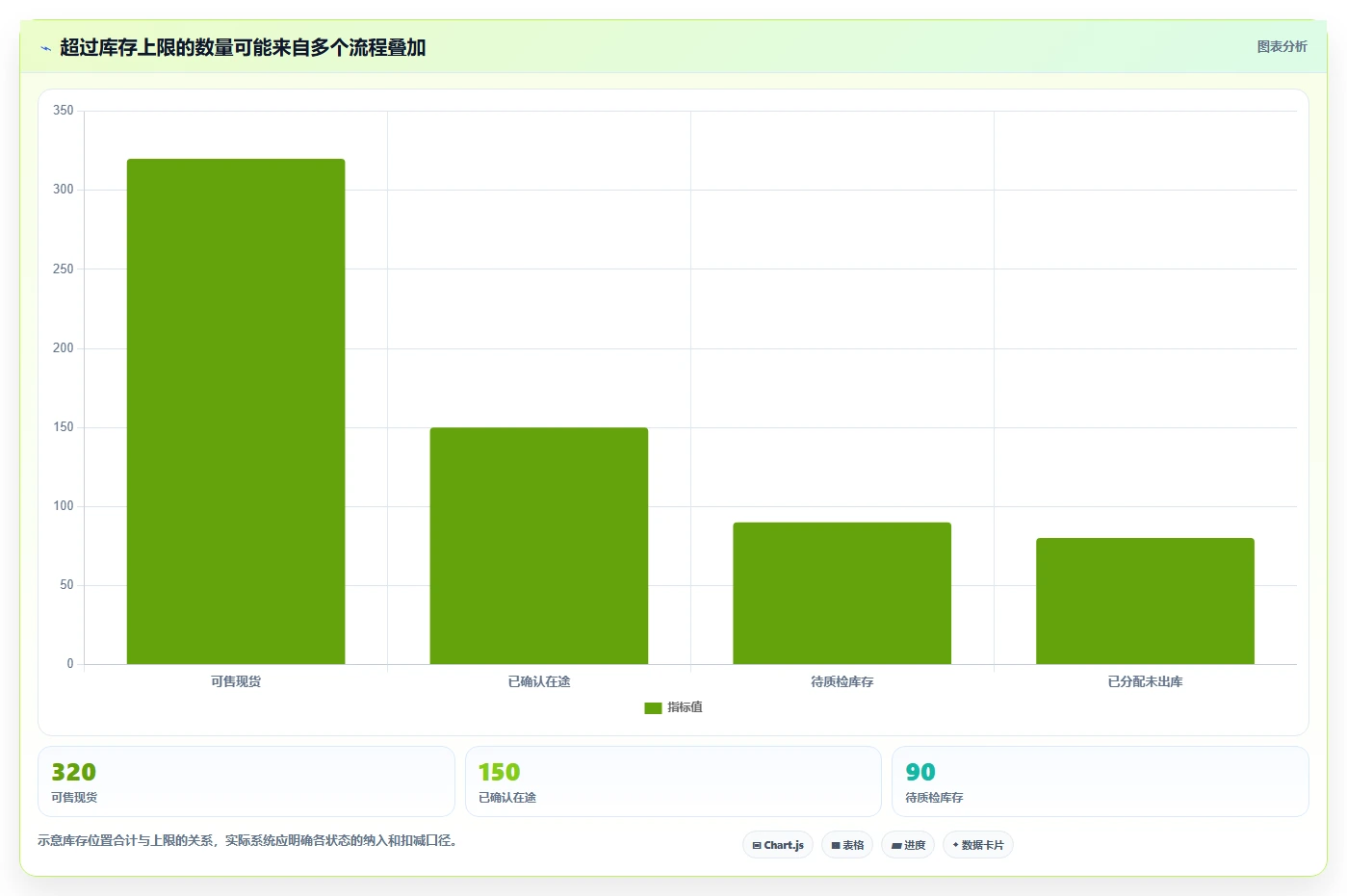
Task: Click the 待质检库存 x-axis label
Action: (x=842, y=681)
